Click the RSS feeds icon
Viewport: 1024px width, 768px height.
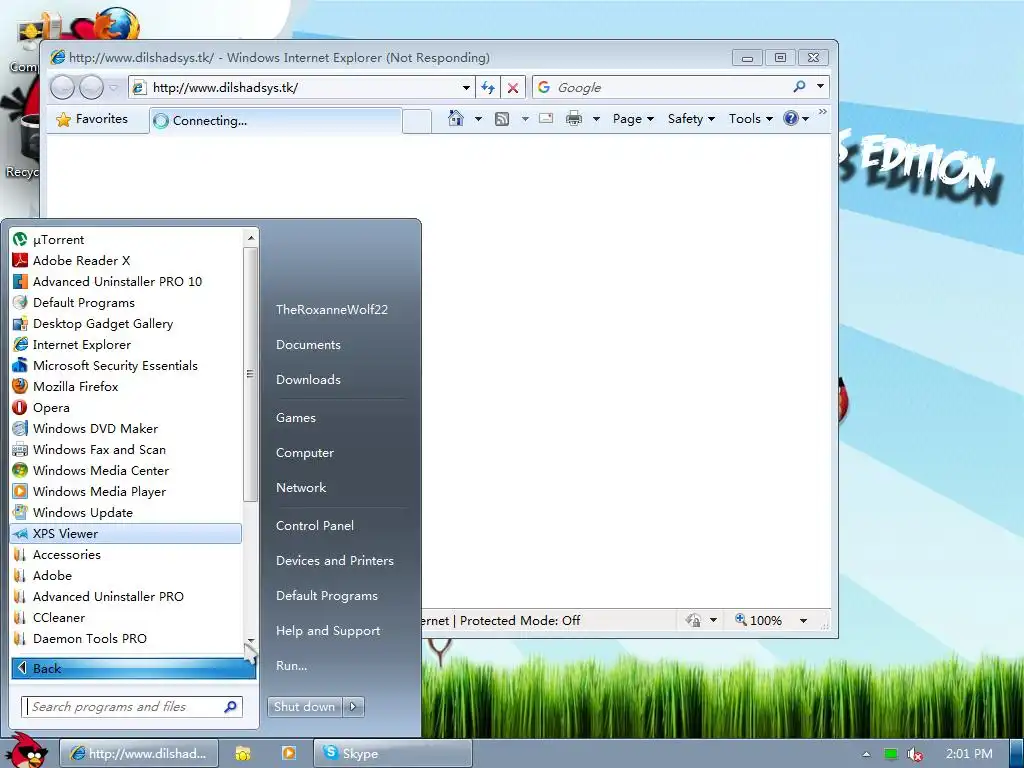click(502, 119)
